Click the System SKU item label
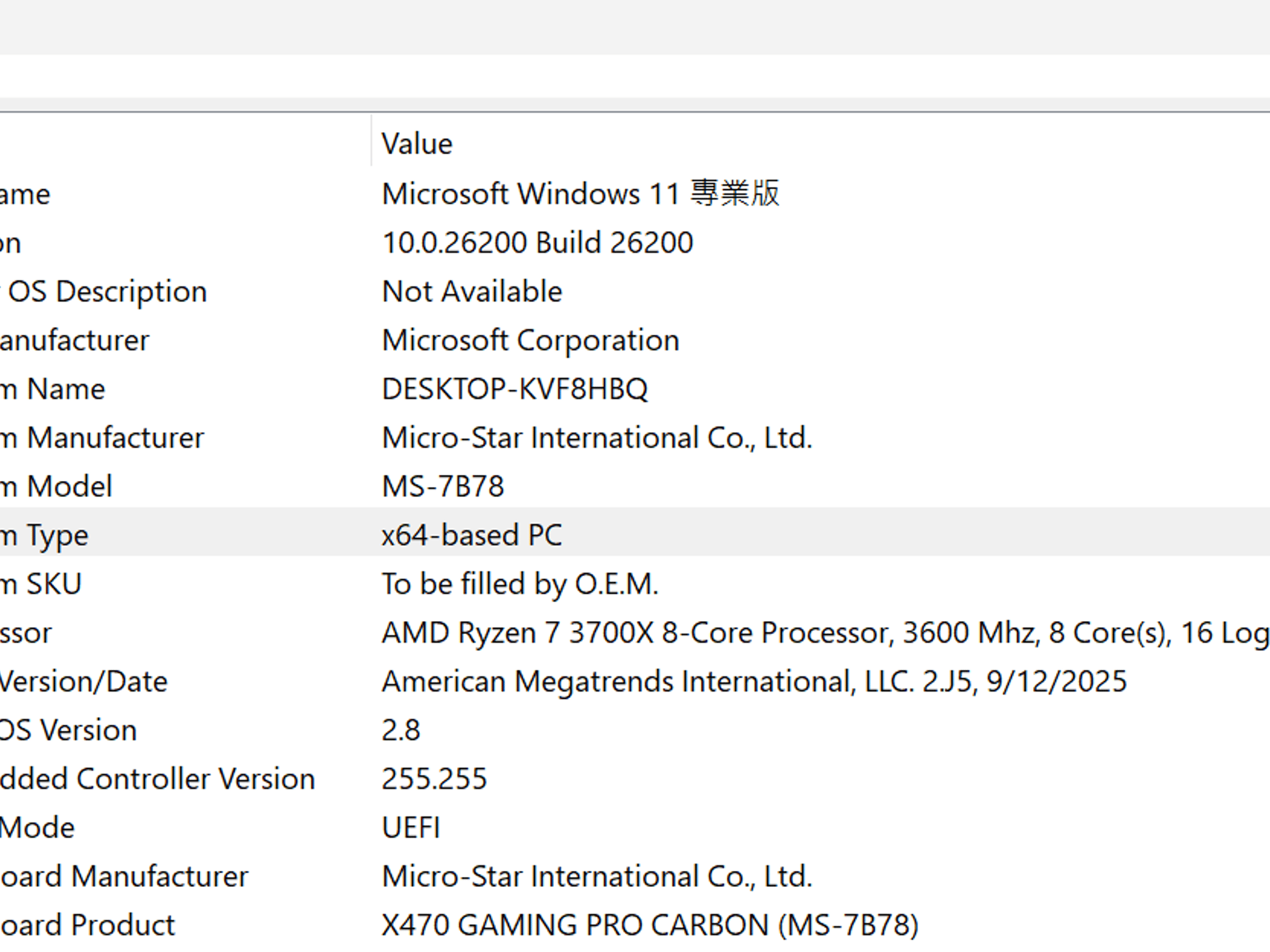The image size is (1270, 952). pyautogui.click(x=41, y=584)
